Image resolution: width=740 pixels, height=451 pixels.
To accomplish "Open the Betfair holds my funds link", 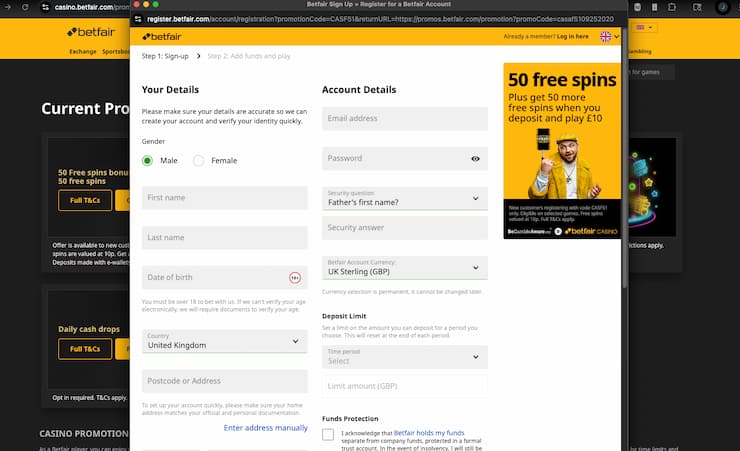I will click(x=429, y=433).
